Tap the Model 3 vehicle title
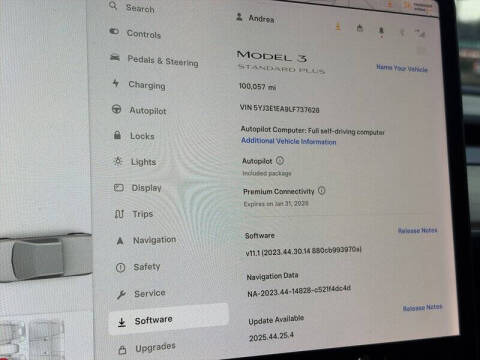 272,56
